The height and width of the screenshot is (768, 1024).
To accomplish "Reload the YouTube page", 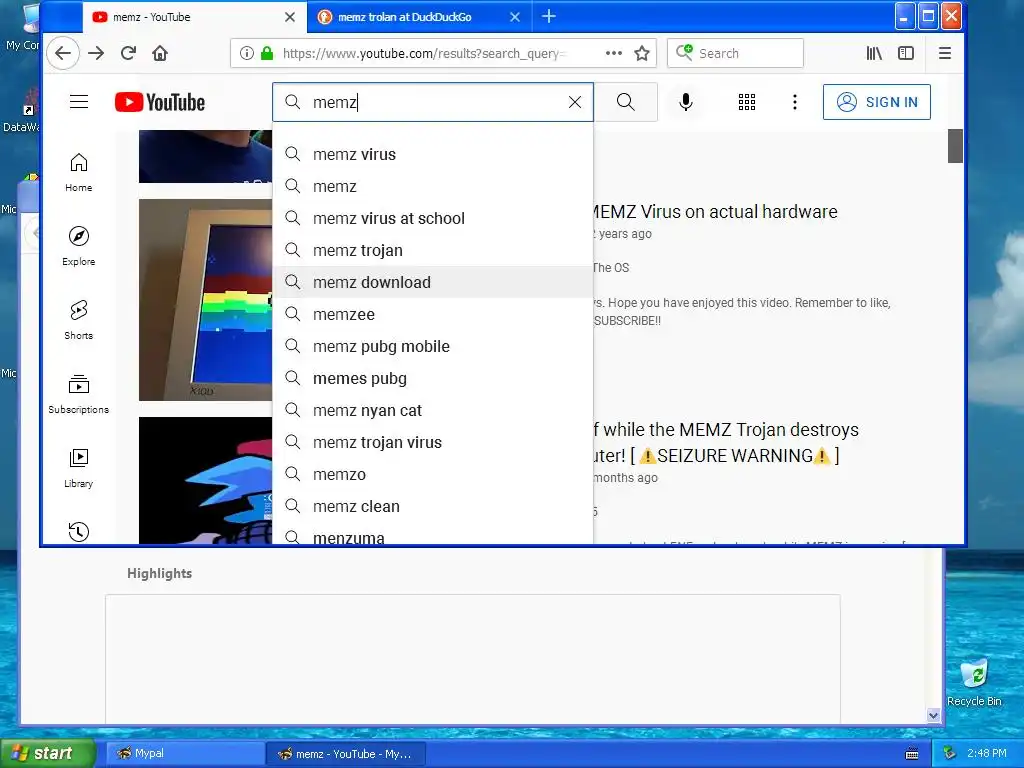I will click(x=128, y=53).
